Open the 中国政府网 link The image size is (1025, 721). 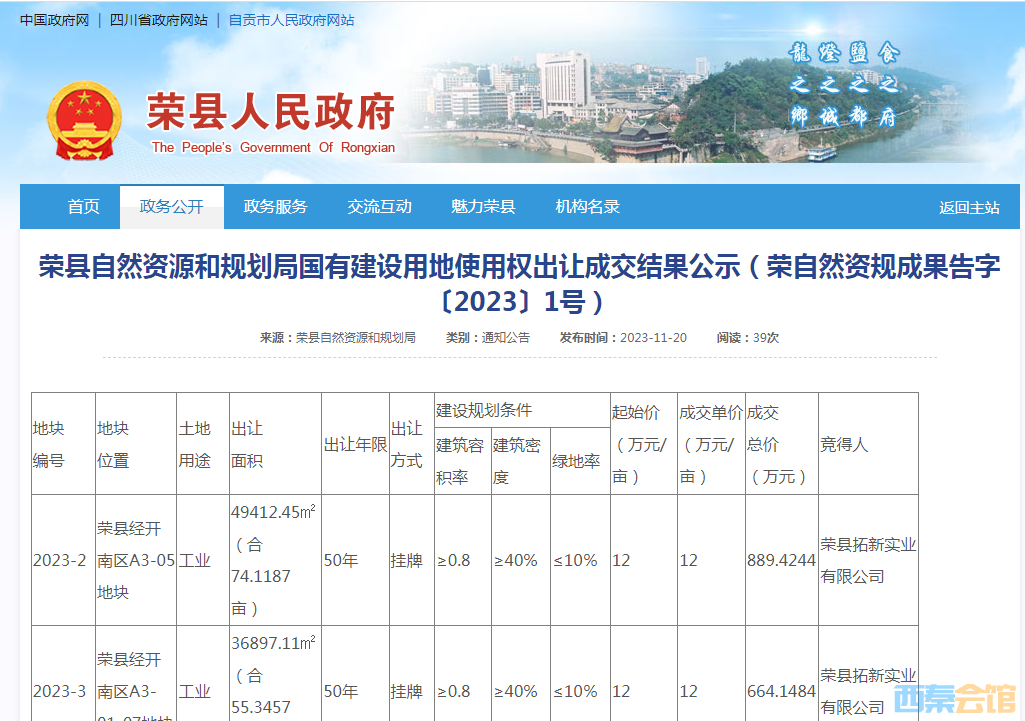(x=54, y=20)
